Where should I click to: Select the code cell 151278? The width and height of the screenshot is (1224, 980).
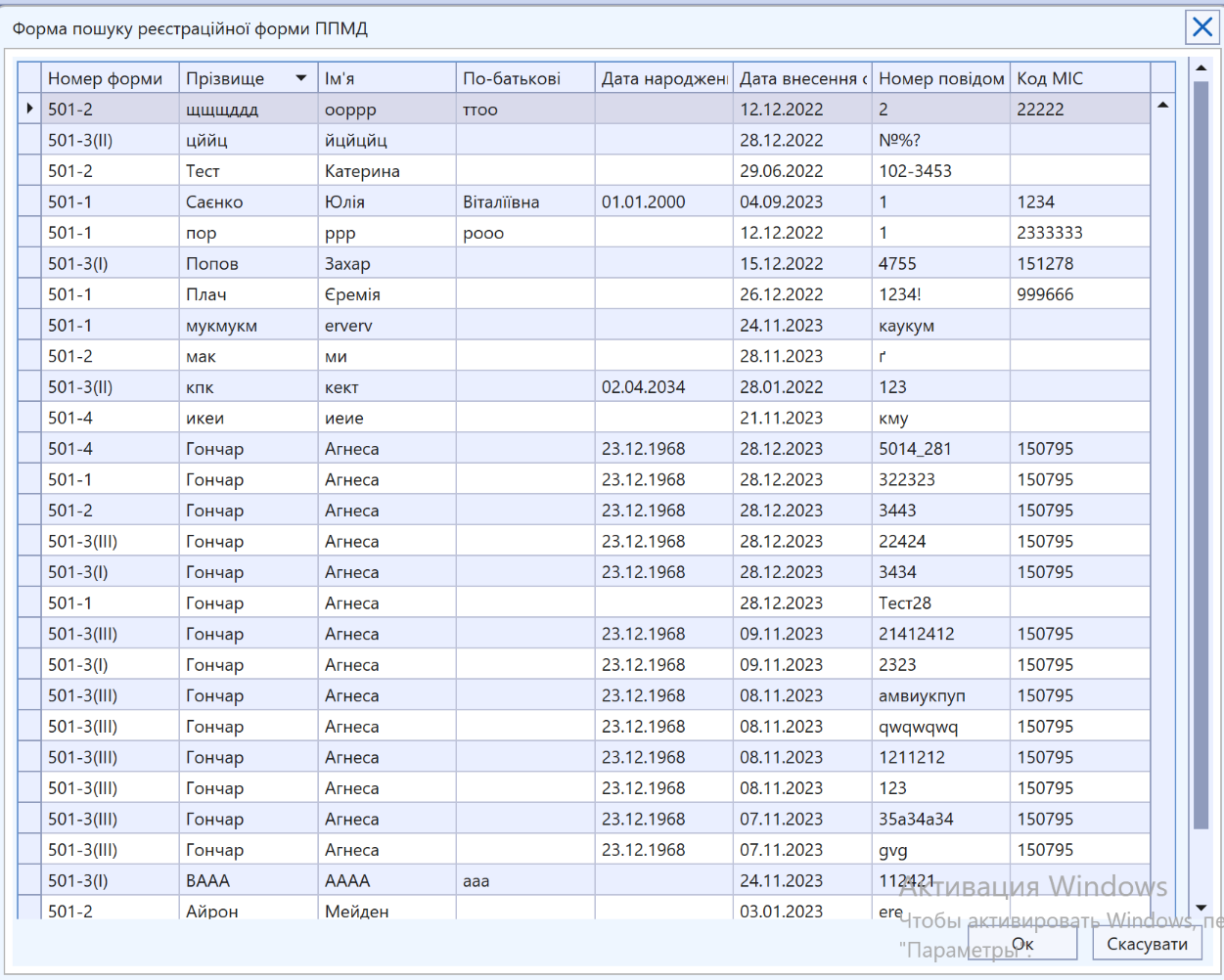tap(1080, 264)
